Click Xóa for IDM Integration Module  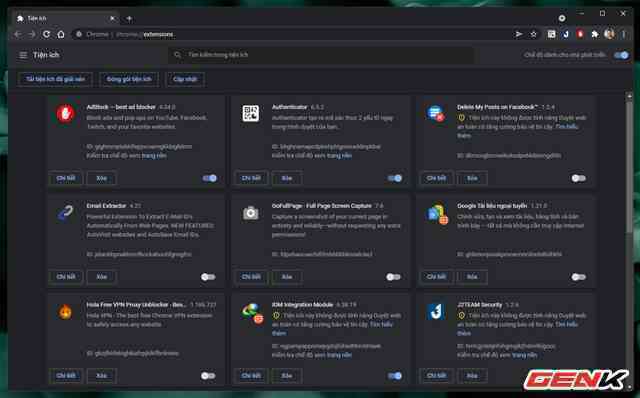[287, 376]
